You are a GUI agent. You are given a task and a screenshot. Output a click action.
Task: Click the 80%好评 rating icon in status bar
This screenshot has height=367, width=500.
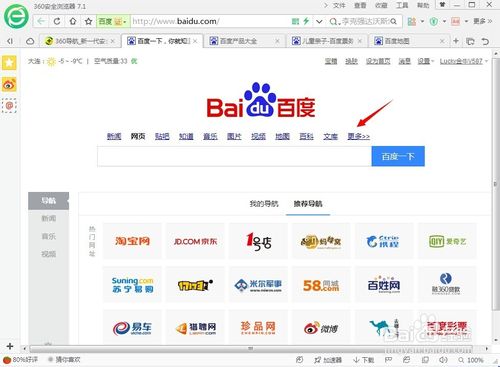point(20,360)
